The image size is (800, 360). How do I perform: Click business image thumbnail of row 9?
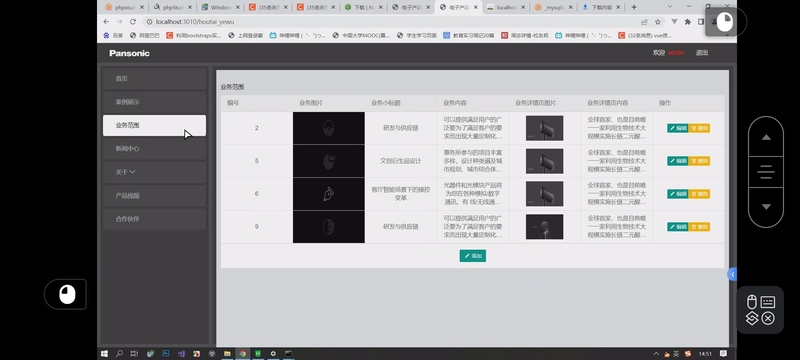[x=329, y=227]
